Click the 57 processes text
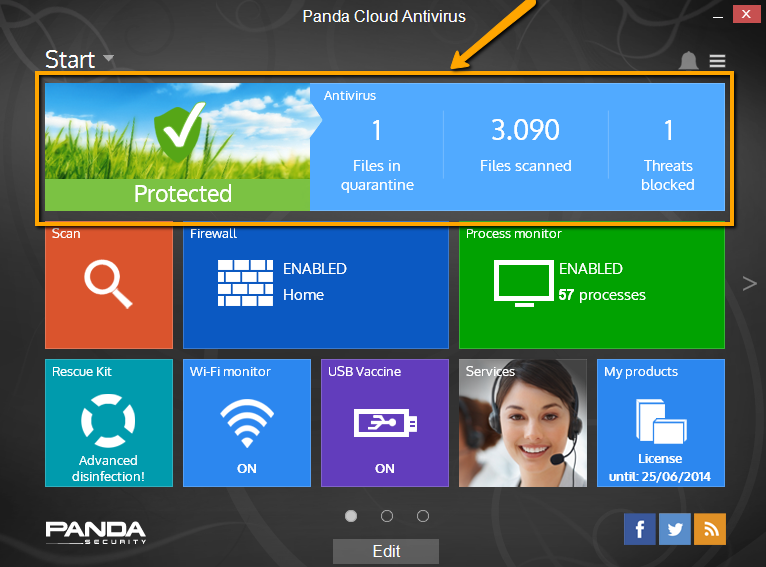Viewport: 766px width, 567px height. (x=602, y=295)
